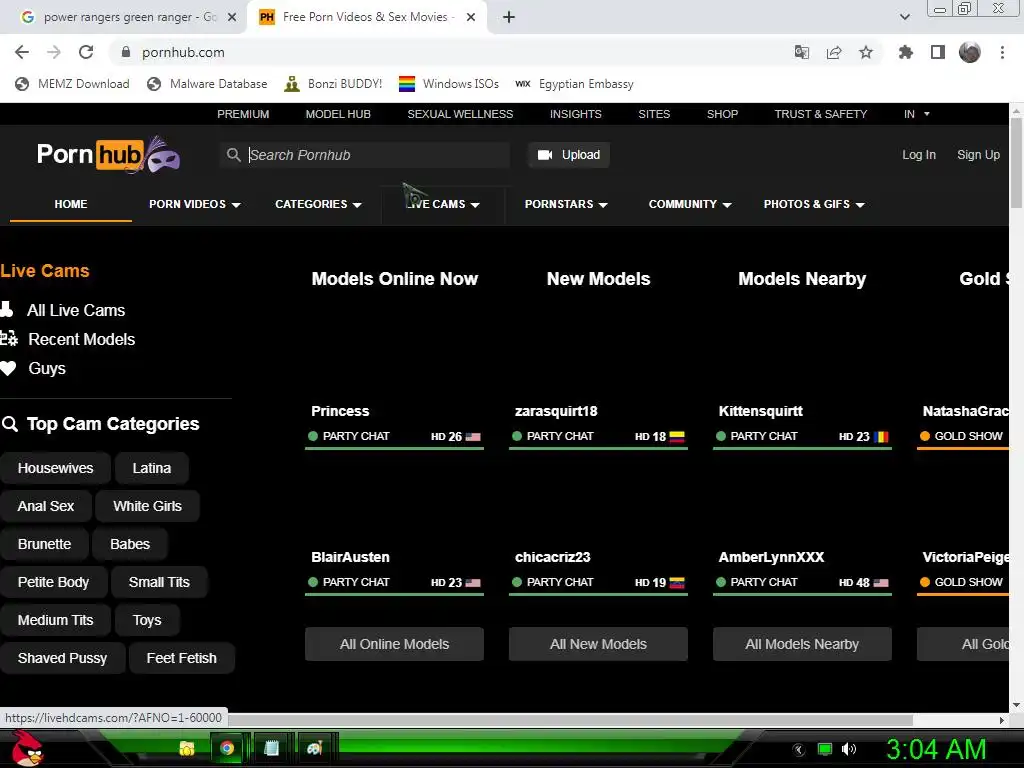Click the All New Models button
Viewport: 1024px width, 768px height.
tap(598, 644)
